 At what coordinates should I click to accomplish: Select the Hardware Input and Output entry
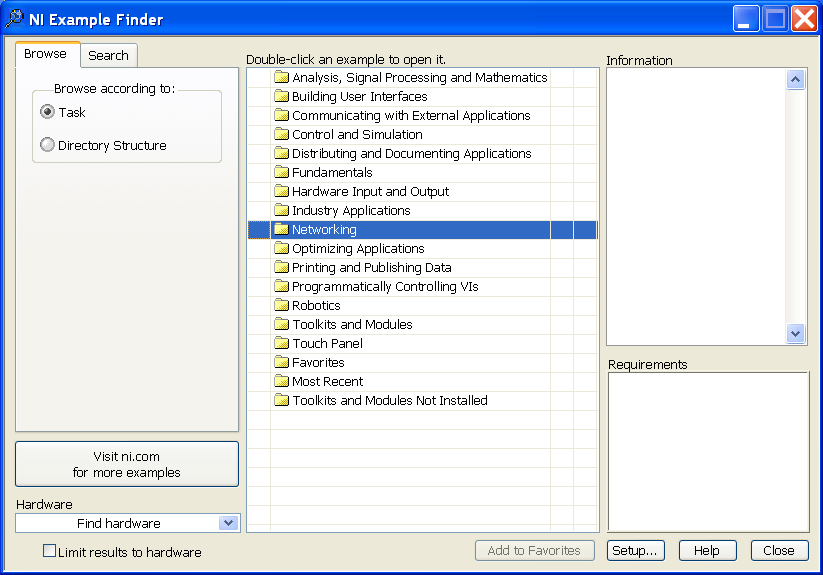coord(370,192)
